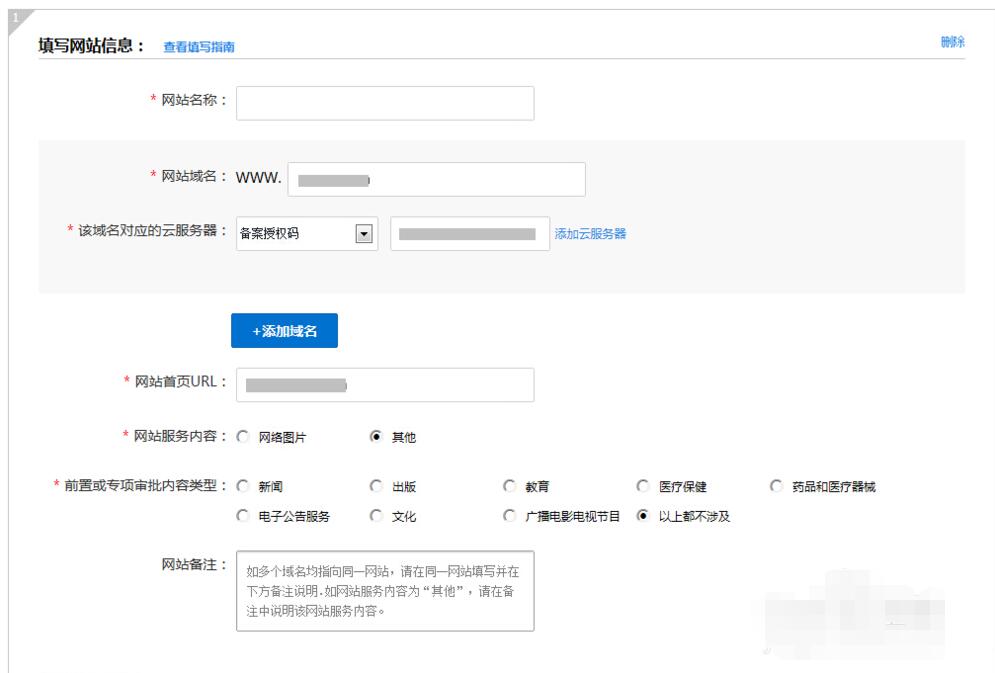
Task: Pick the 药品和医疗器械 radio option
Action: coord(777,487)
